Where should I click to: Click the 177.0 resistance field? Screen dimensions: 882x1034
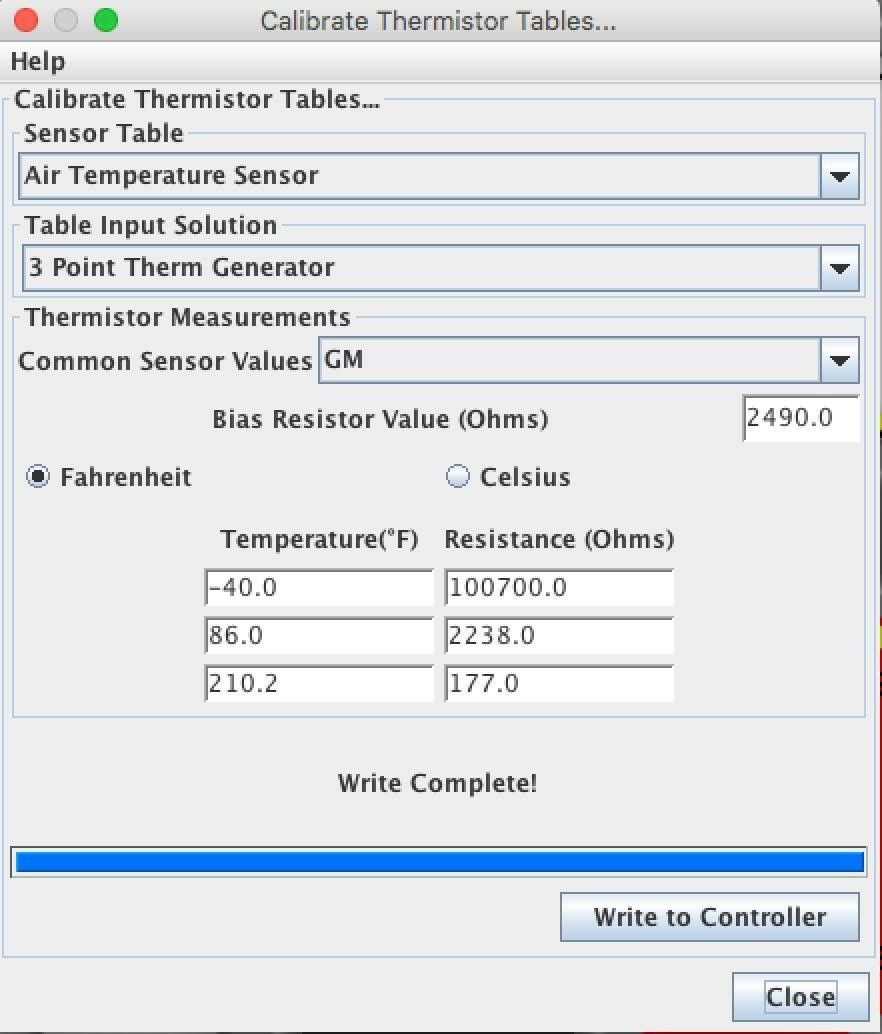(559, 684)
